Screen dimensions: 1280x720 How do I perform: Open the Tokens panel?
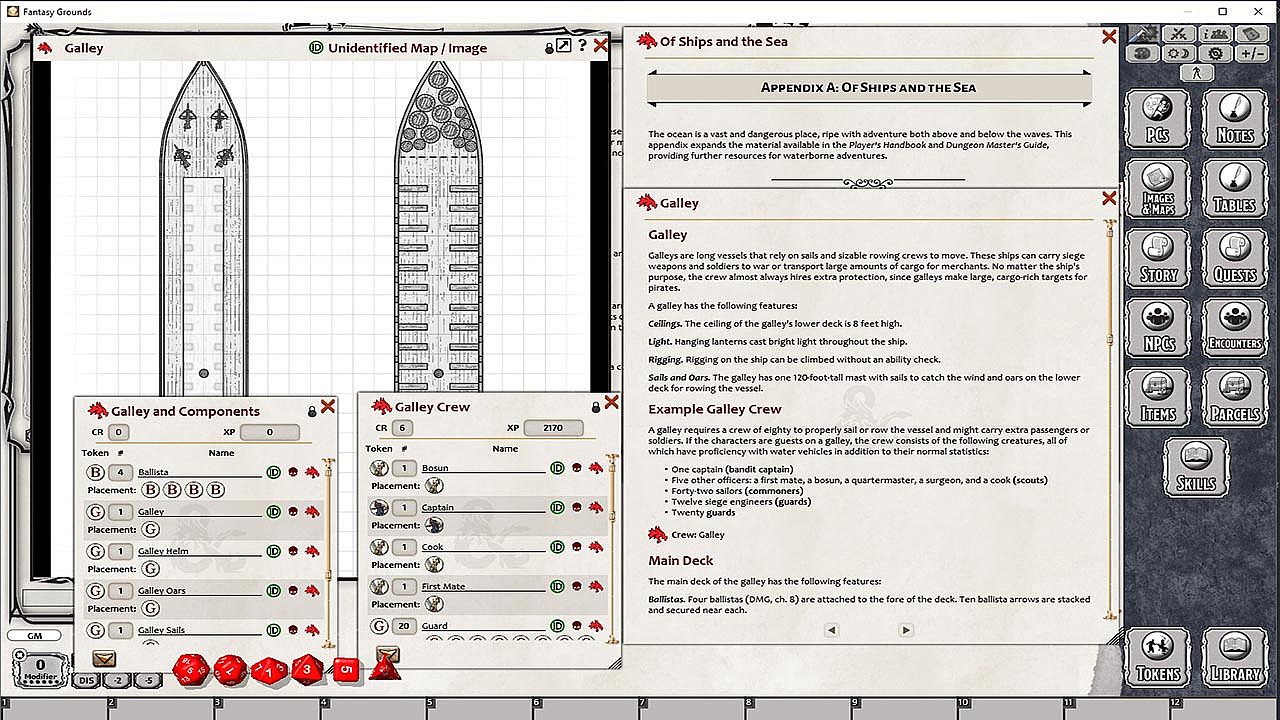coord(1158,657)
